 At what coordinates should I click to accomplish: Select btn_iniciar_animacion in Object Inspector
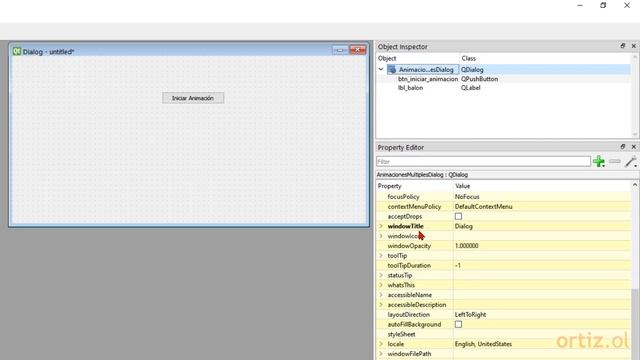click(x=428, y=79)
